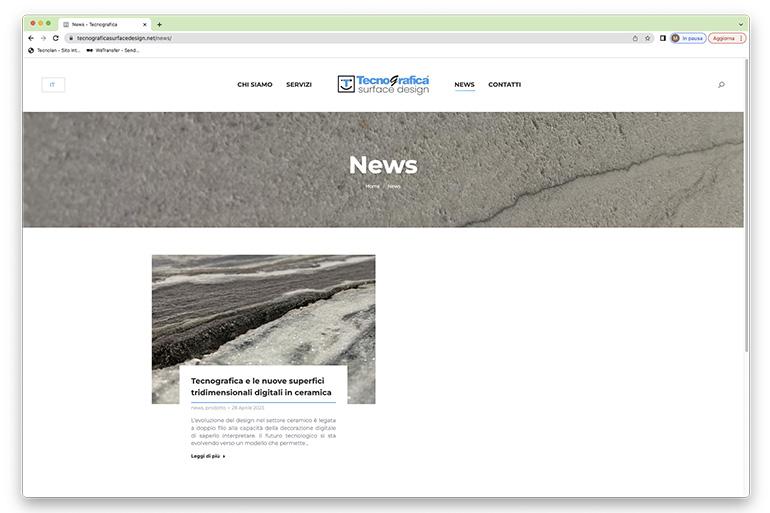Open the IT language selector
This screenshot has height=513, width=770.
pyautogui.click(x=53, y=85)
